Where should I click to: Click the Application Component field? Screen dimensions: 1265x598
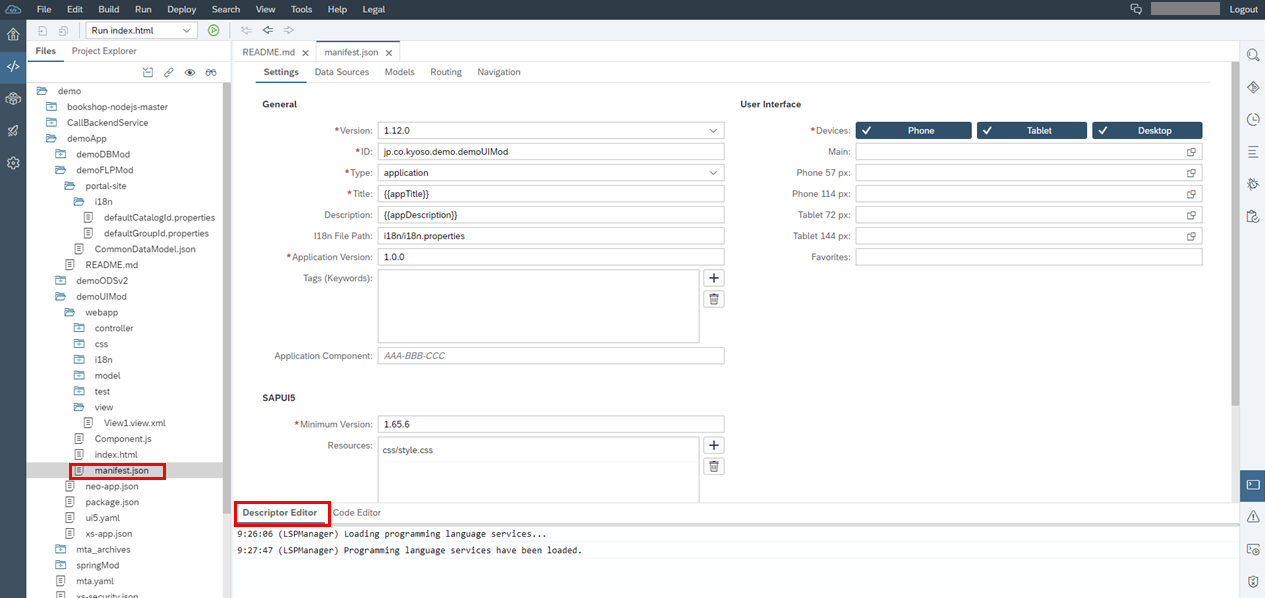(x=551, y=356)
